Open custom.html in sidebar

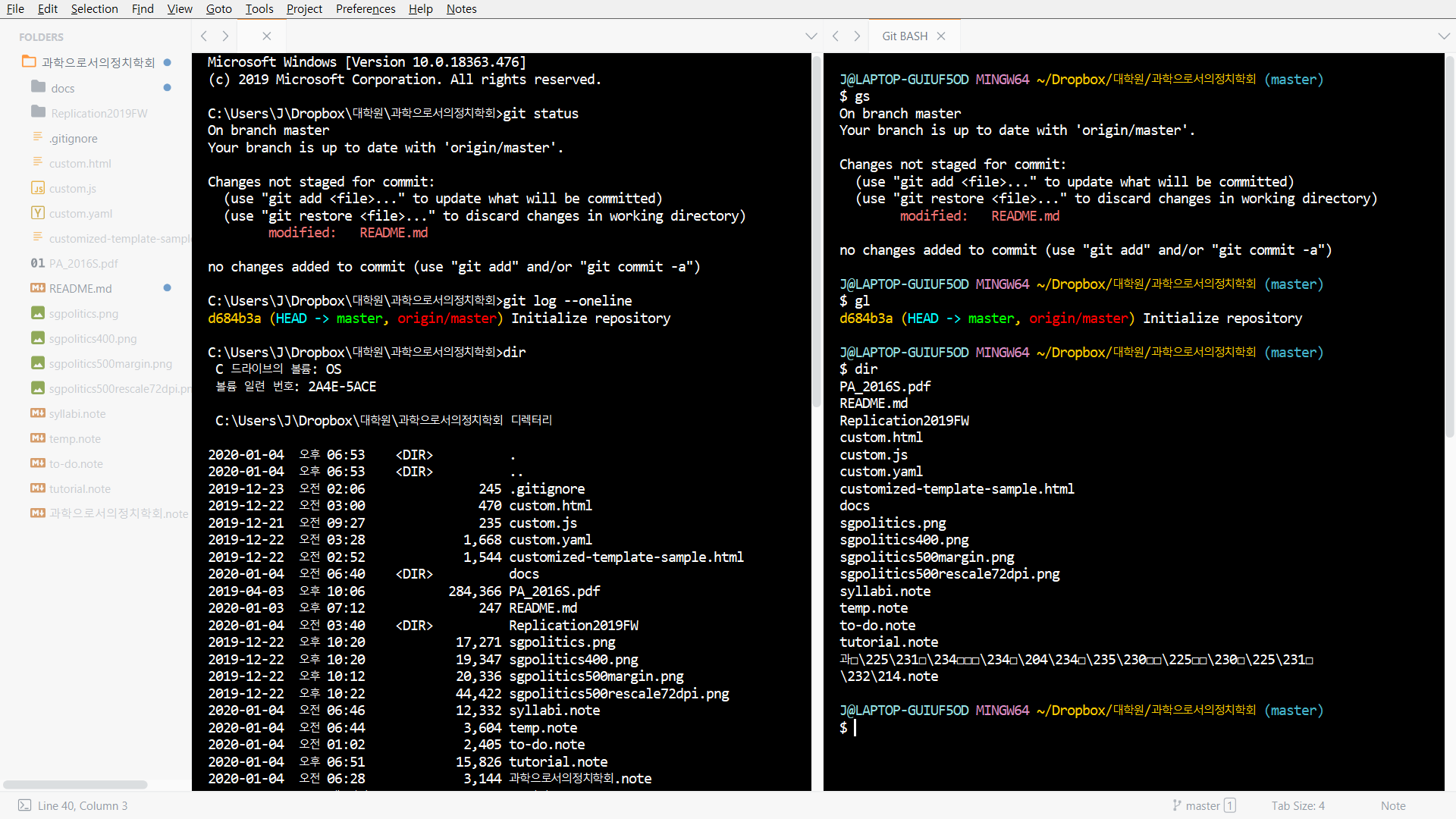tap(80, 164)
